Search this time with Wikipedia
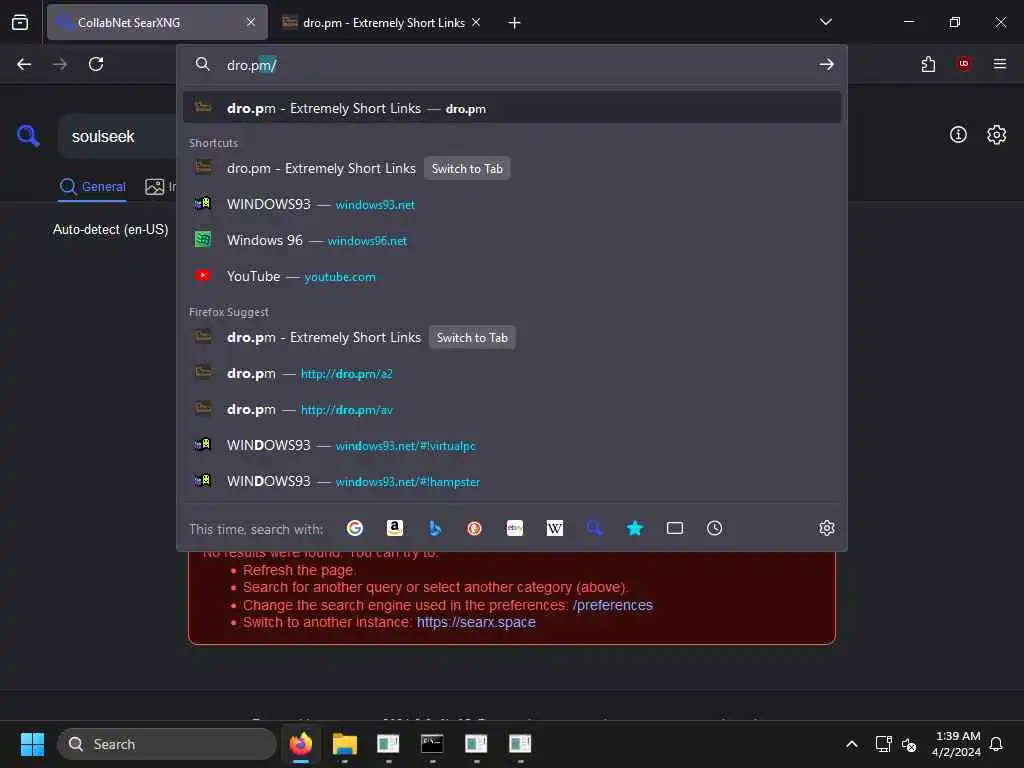Viewport: 1024px width, 768px height. click(554, 528)
